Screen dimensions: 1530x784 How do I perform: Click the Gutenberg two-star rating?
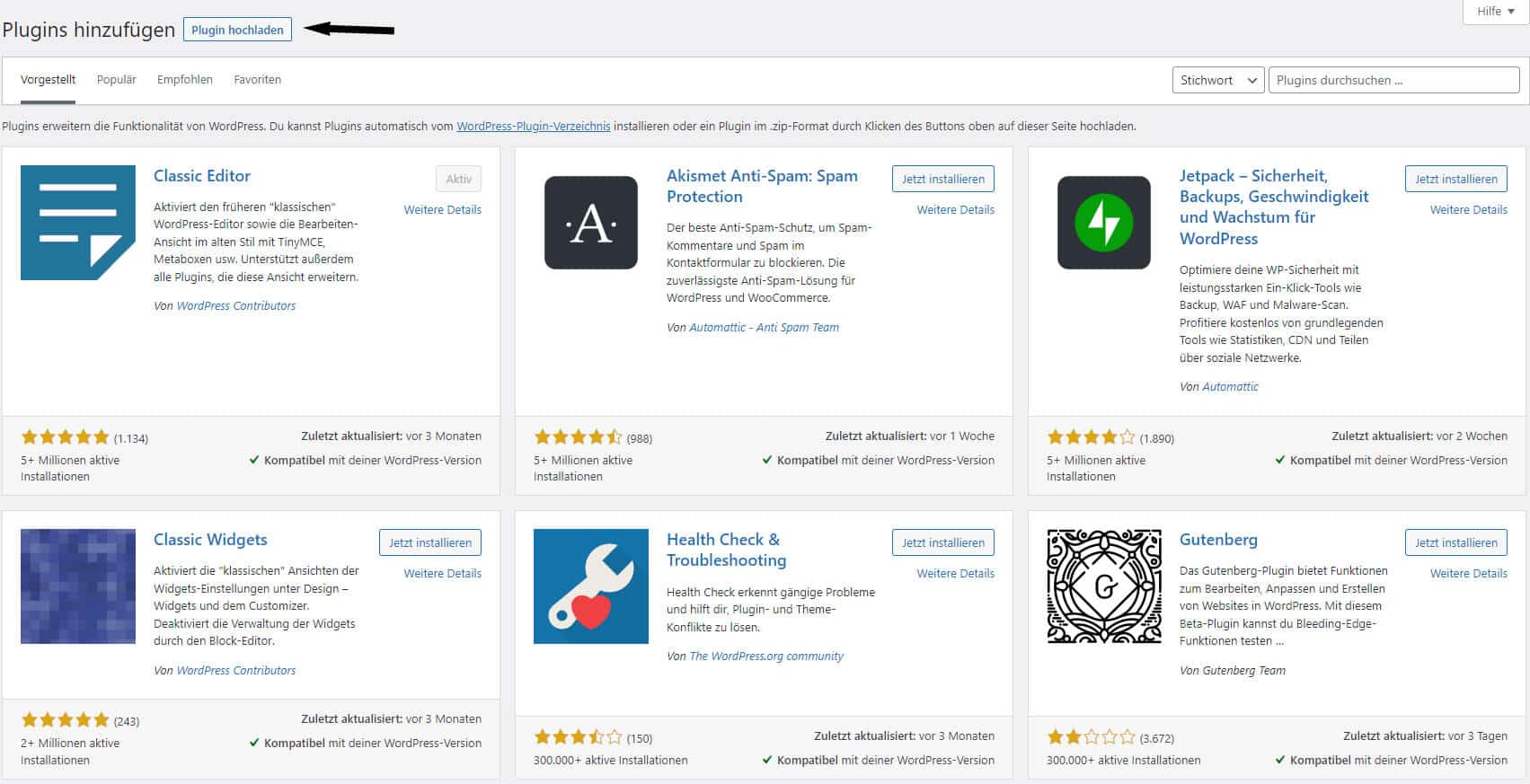tap(1091, 737)
